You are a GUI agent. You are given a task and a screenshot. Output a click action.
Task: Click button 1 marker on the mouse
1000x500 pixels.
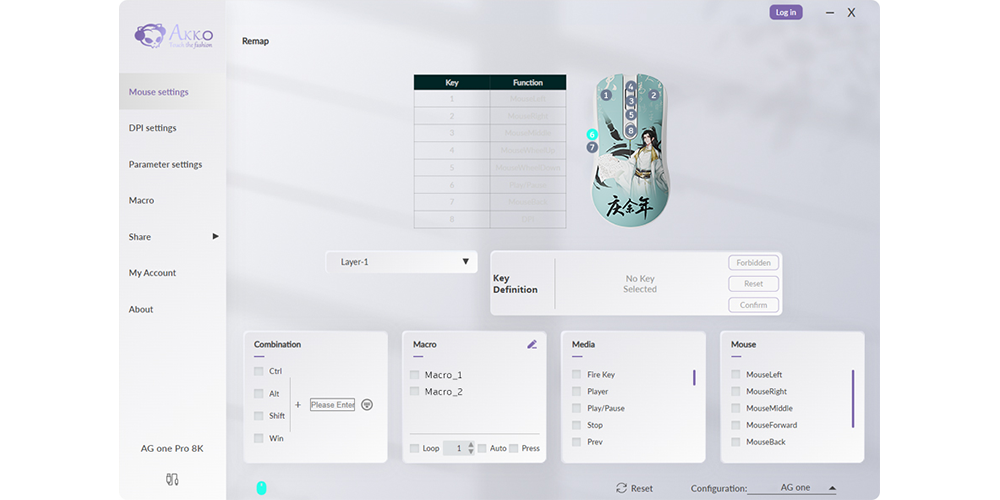(606, 95)
